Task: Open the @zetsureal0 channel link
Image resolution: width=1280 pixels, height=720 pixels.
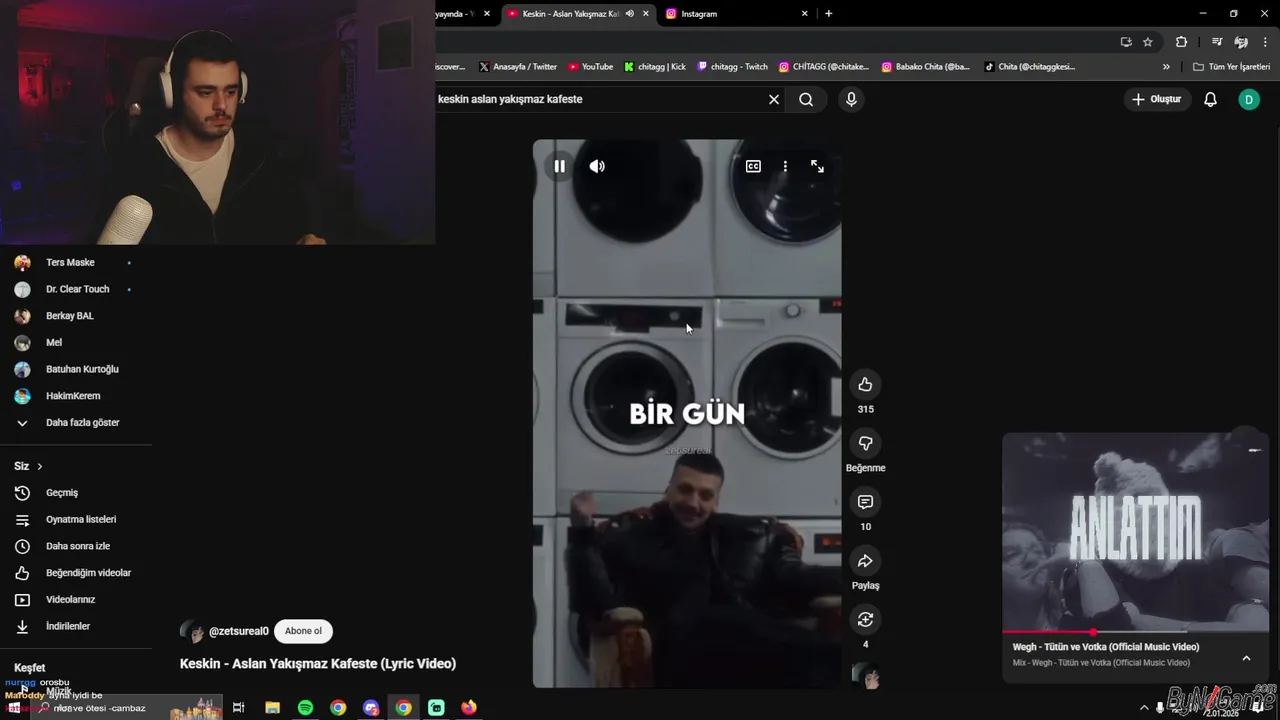Action: [x=238, y=631]
